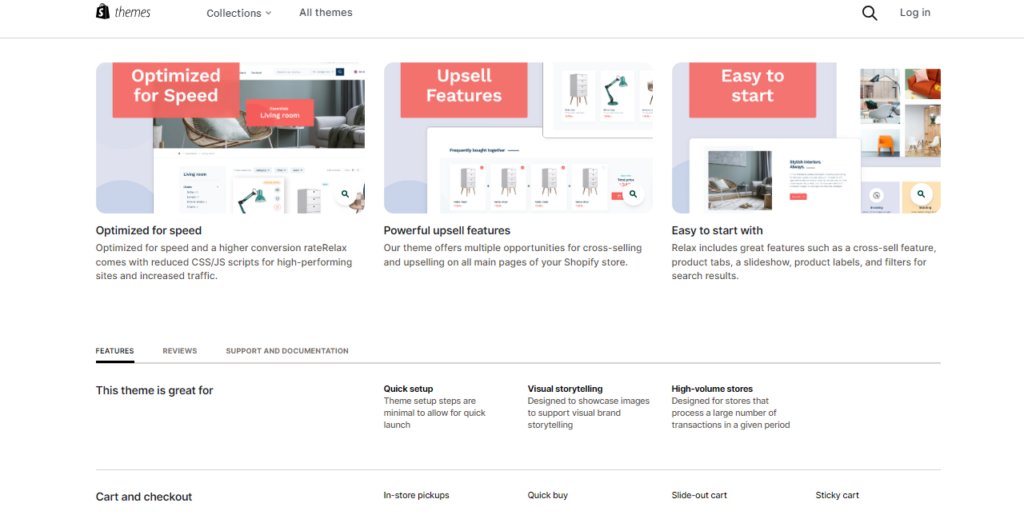
Task: Click the High-volume stores feature heading
Action: pos(712,389)
